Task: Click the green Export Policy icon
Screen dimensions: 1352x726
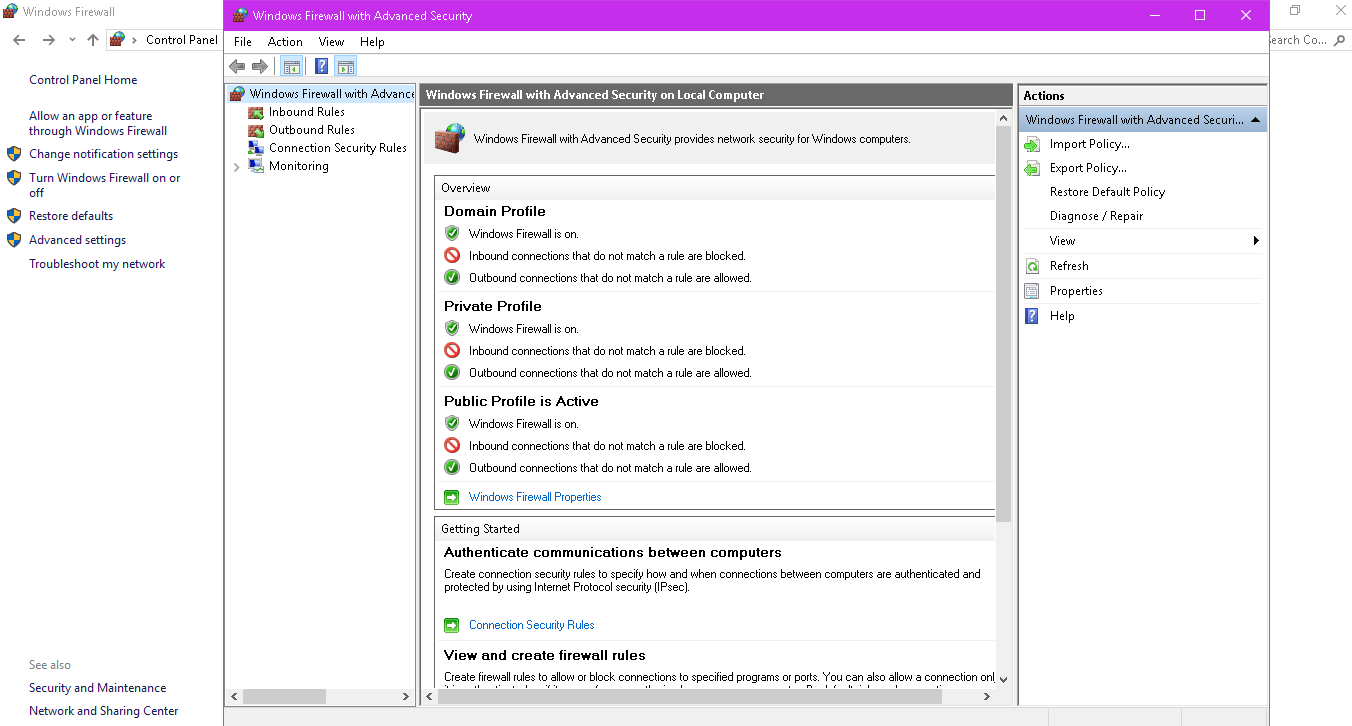Action: (1032, 168)
